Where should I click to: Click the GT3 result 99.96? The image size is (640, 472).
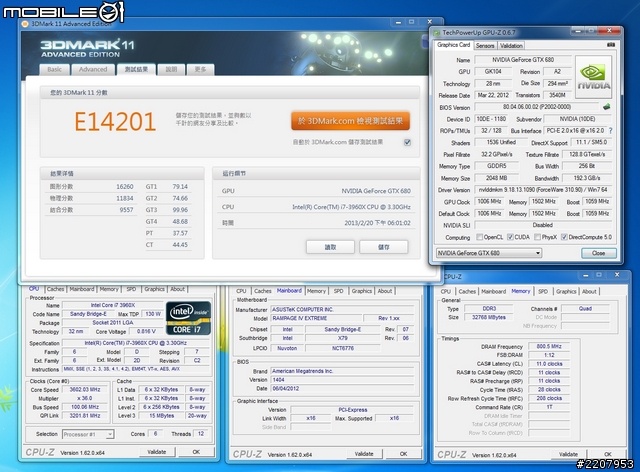pos(180,209)
